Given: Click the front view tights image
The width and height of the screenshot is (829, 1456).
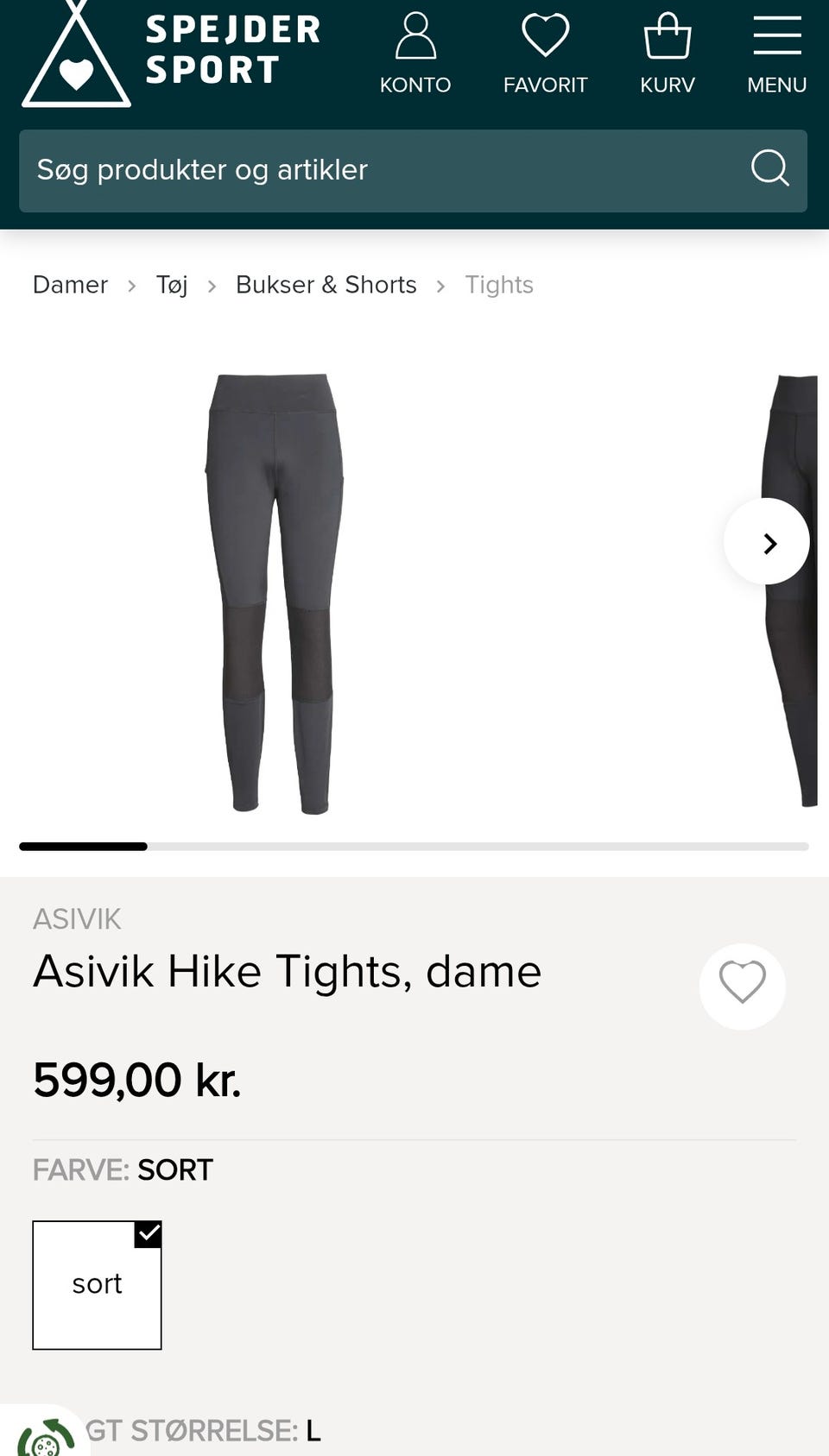Looking at the screenshot, I should [x=274, y=594].
